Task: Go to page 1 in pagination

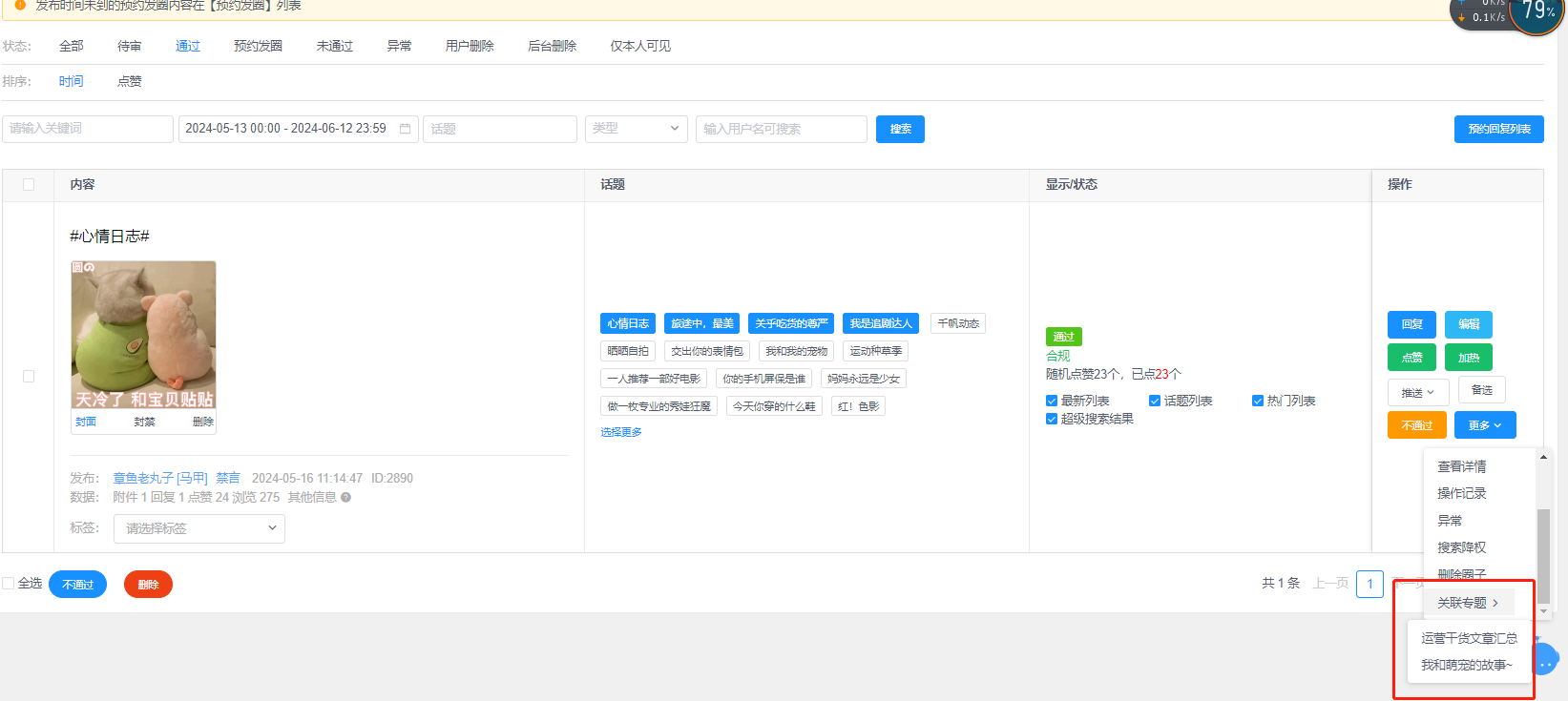Action: coord(1369,584)
